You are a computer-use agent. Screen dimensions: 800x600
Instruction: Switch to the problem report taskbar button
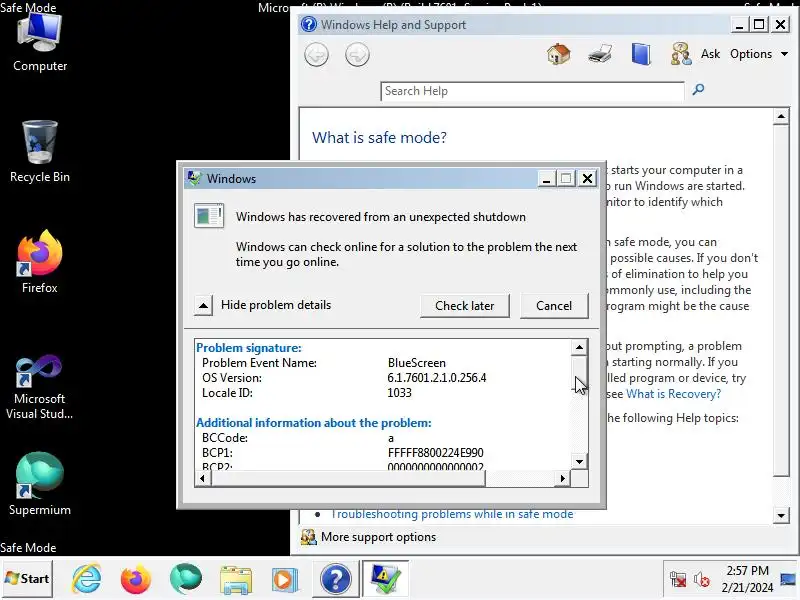click(x=386, y=579)
